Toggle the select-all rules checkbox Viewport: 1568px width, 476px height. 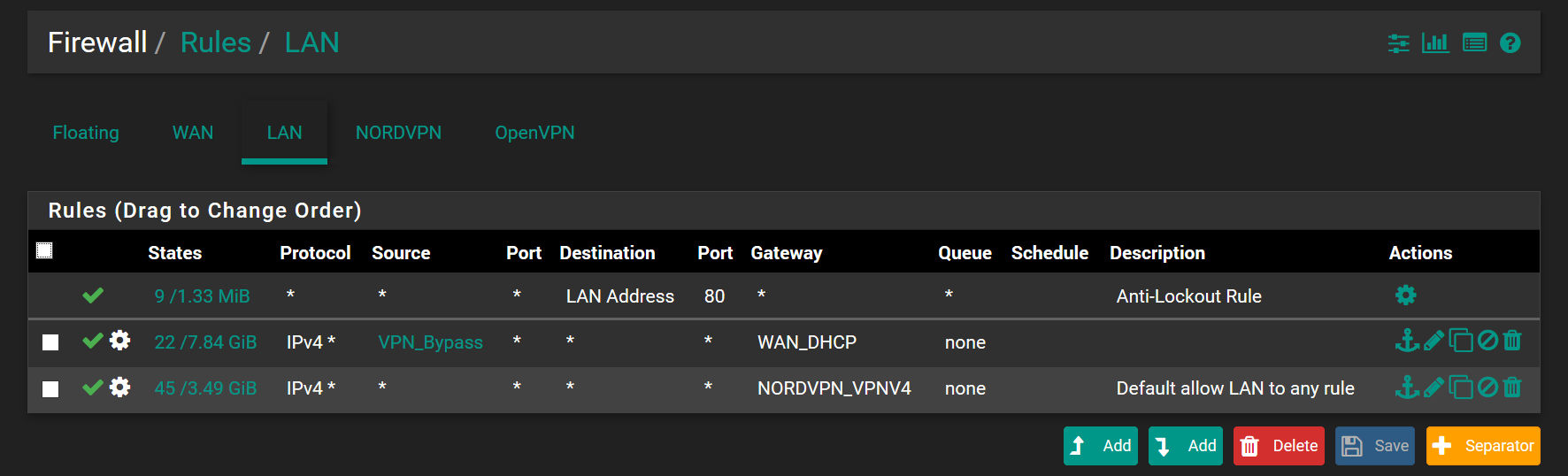click(x=44, y=250)
